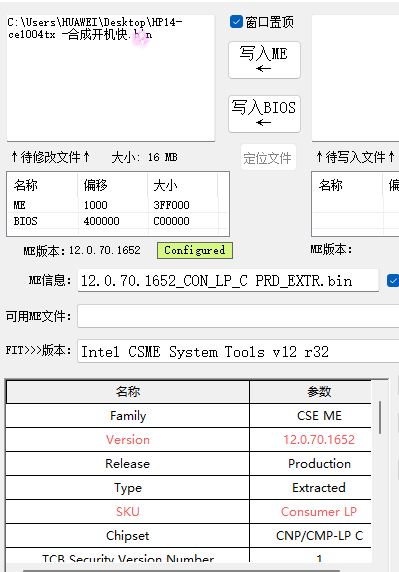Click the source file path box with HP14-ce1004tx

pyautogui.click(x=111, y=78)
